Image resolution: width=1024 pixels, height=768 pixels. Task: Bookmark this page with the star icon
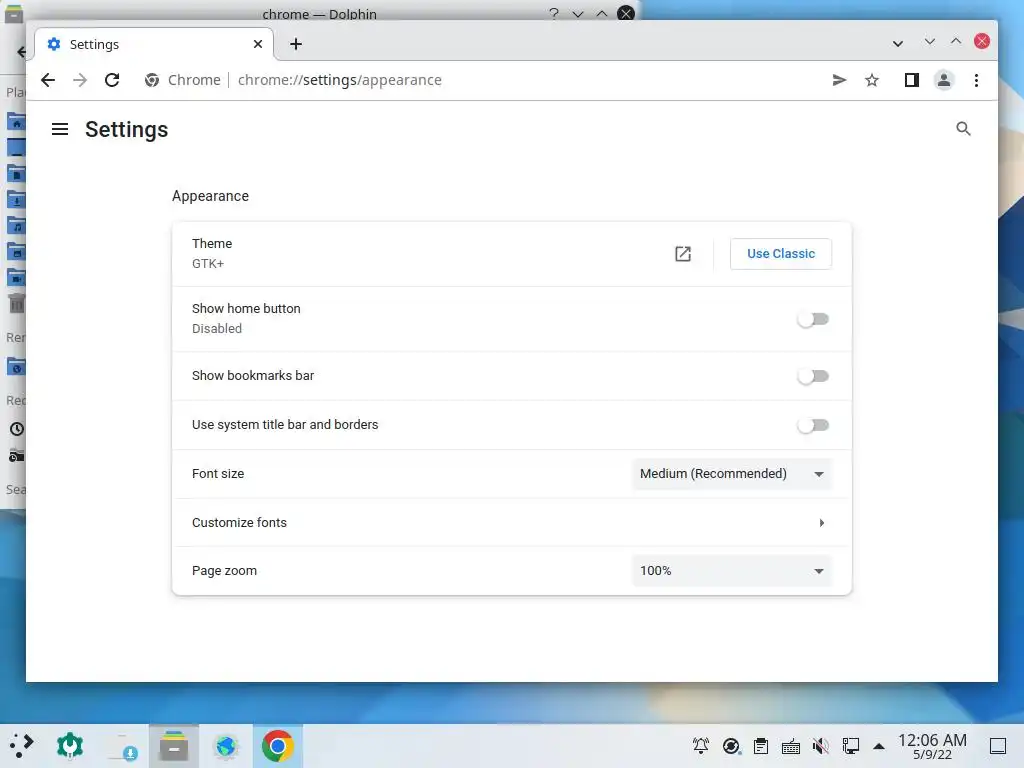[872, 80]
